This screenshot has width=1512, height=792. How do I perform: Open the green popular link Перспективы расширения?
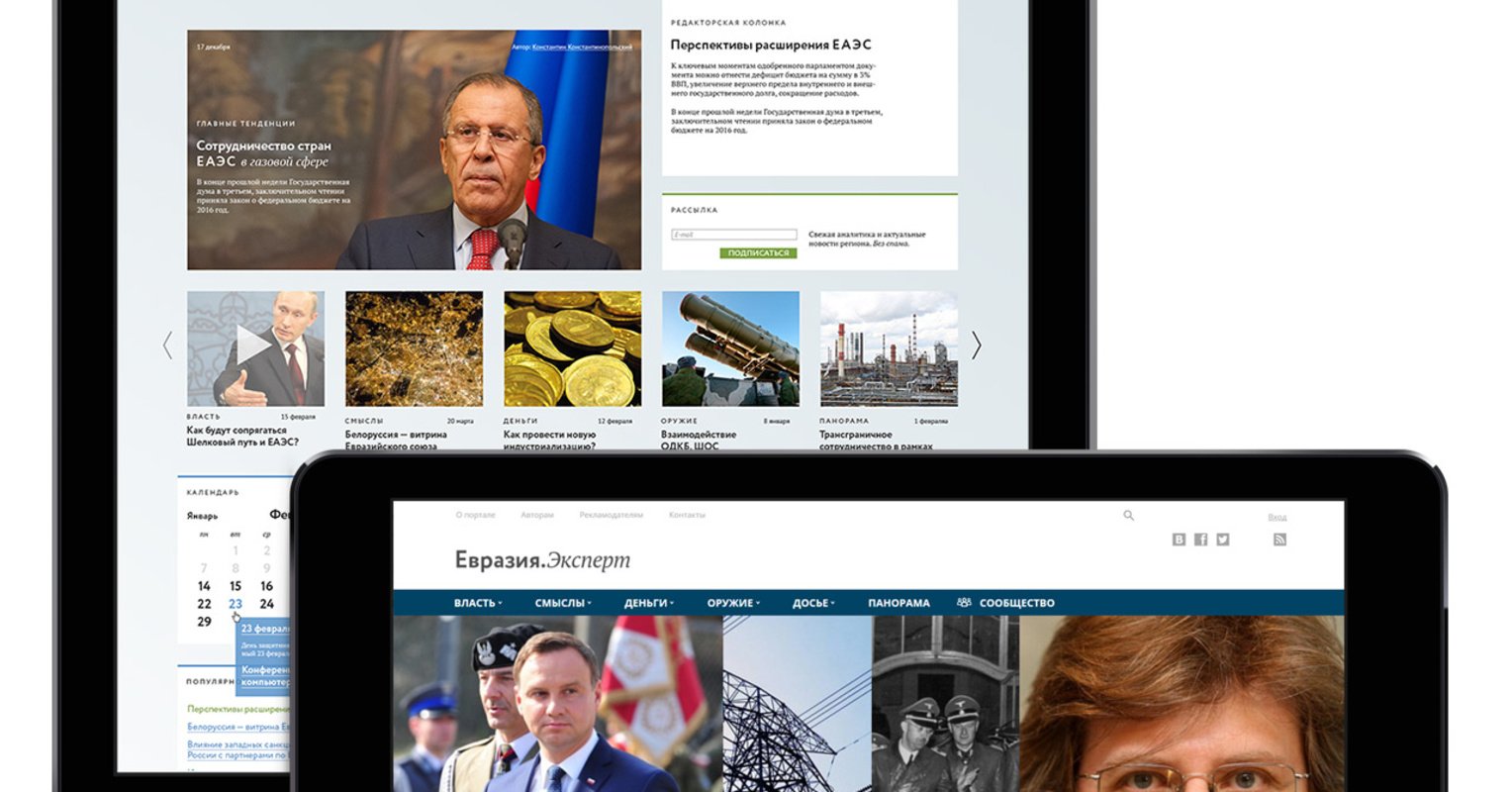[238, 709]
